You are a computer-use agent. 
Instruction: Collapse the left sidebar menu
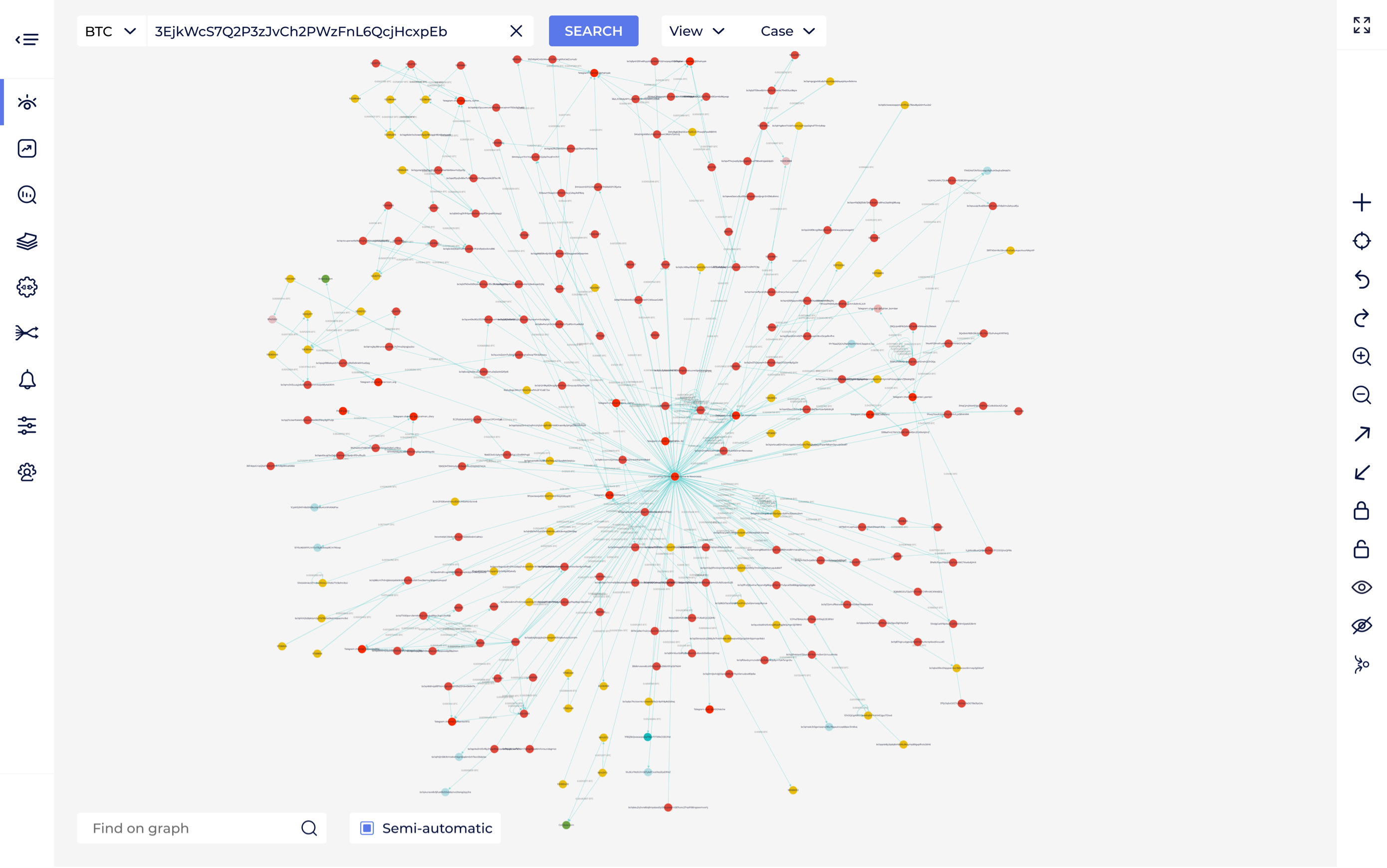coord(27,38)
